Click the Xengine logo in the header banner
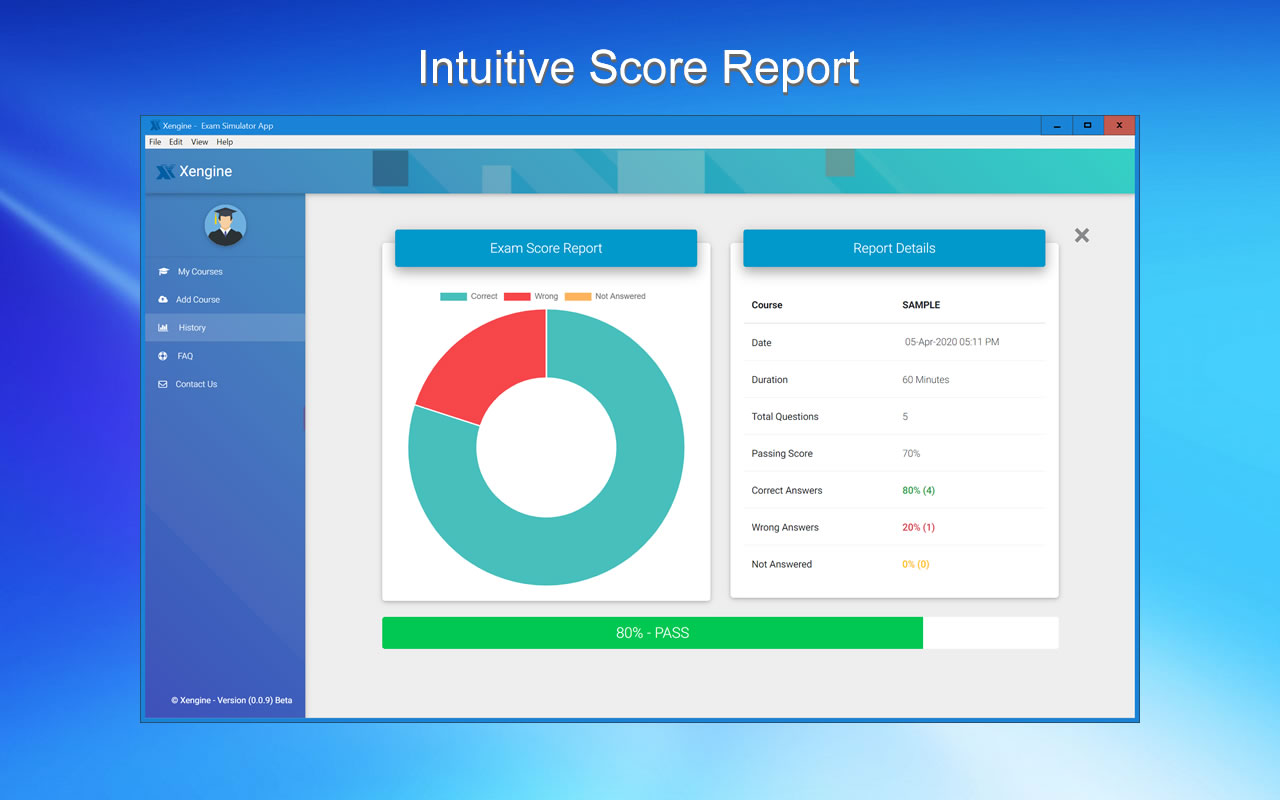This screenshot has width=1280, height=800. pos(196,171)
